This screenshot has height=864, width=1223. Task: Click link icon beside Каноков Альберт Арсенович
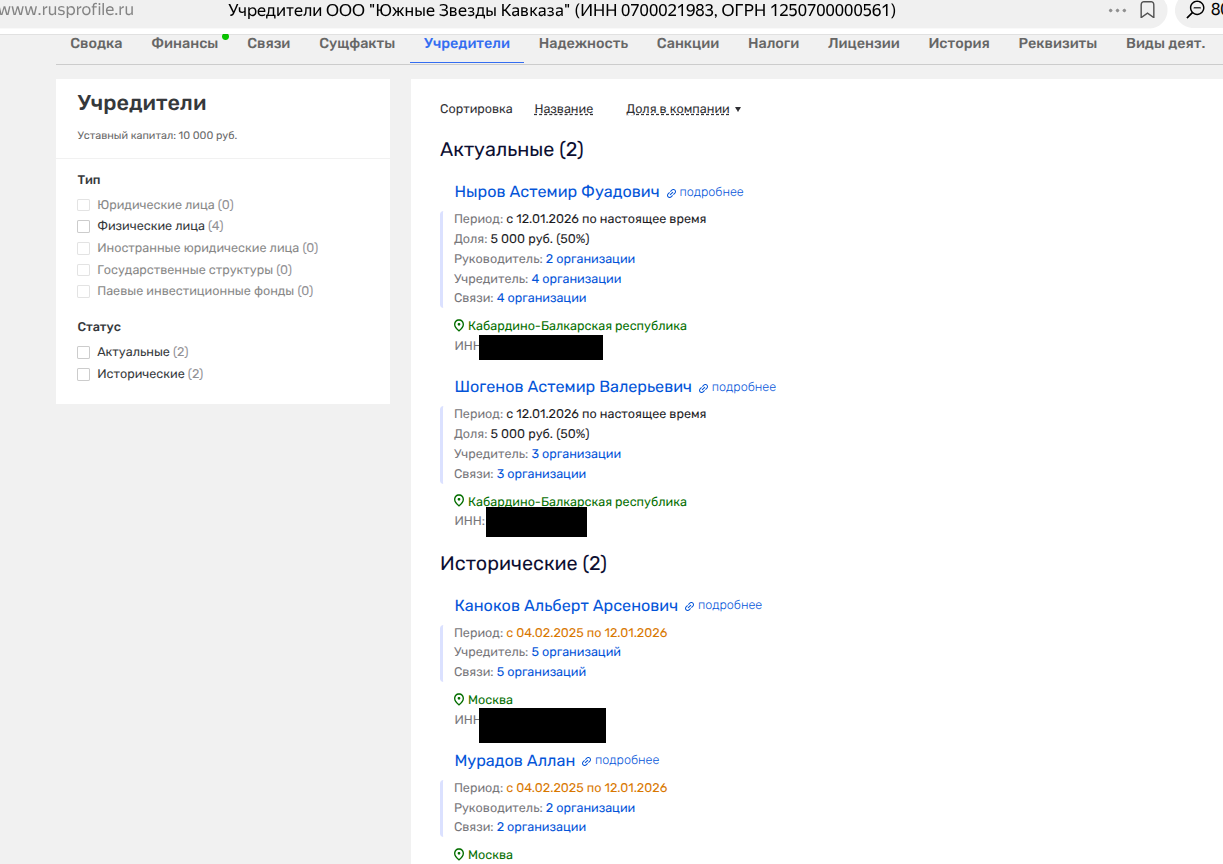[x=690, y=606]
